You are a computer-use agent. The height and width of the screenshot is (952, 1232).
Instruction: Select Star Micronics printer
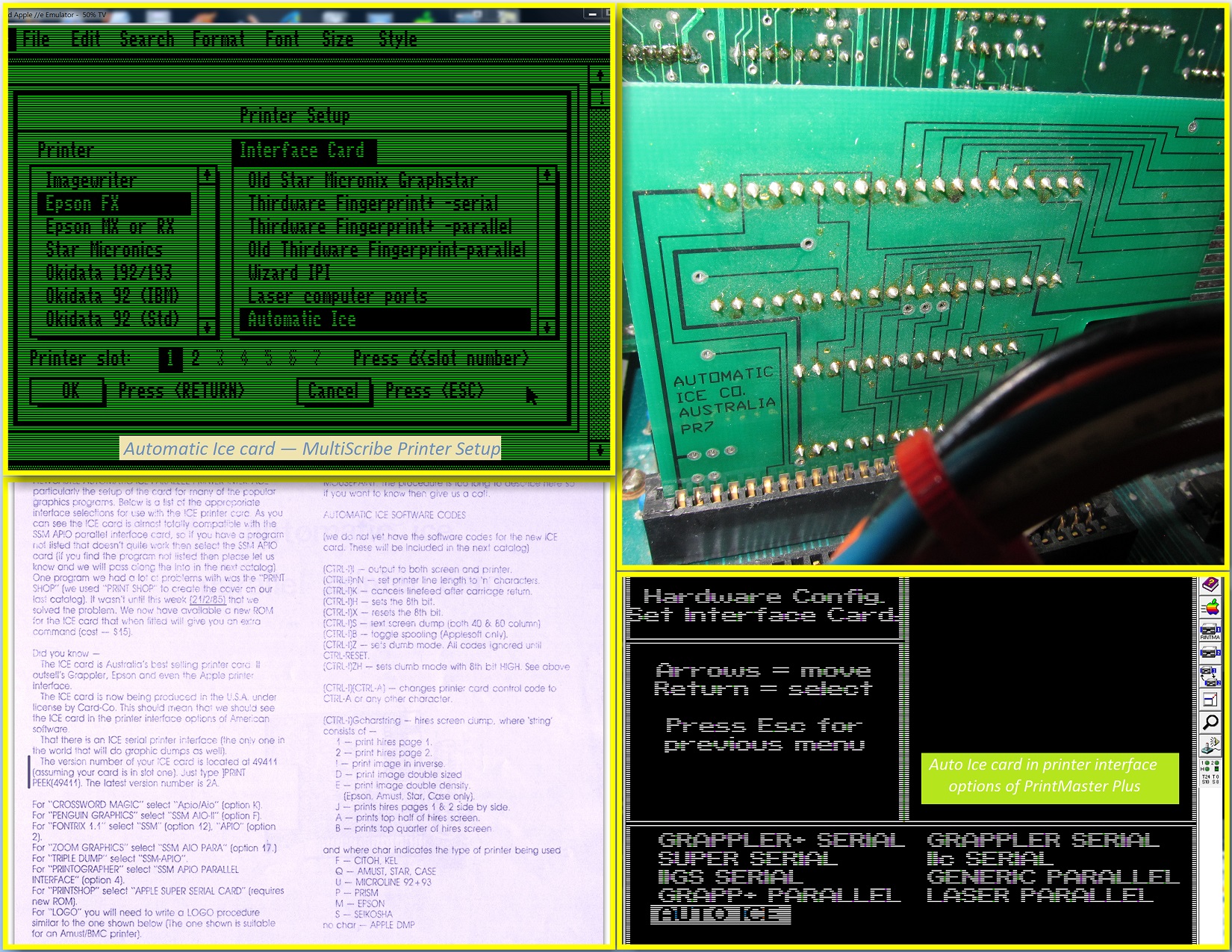pyautogui.click(x=114, y=250)
